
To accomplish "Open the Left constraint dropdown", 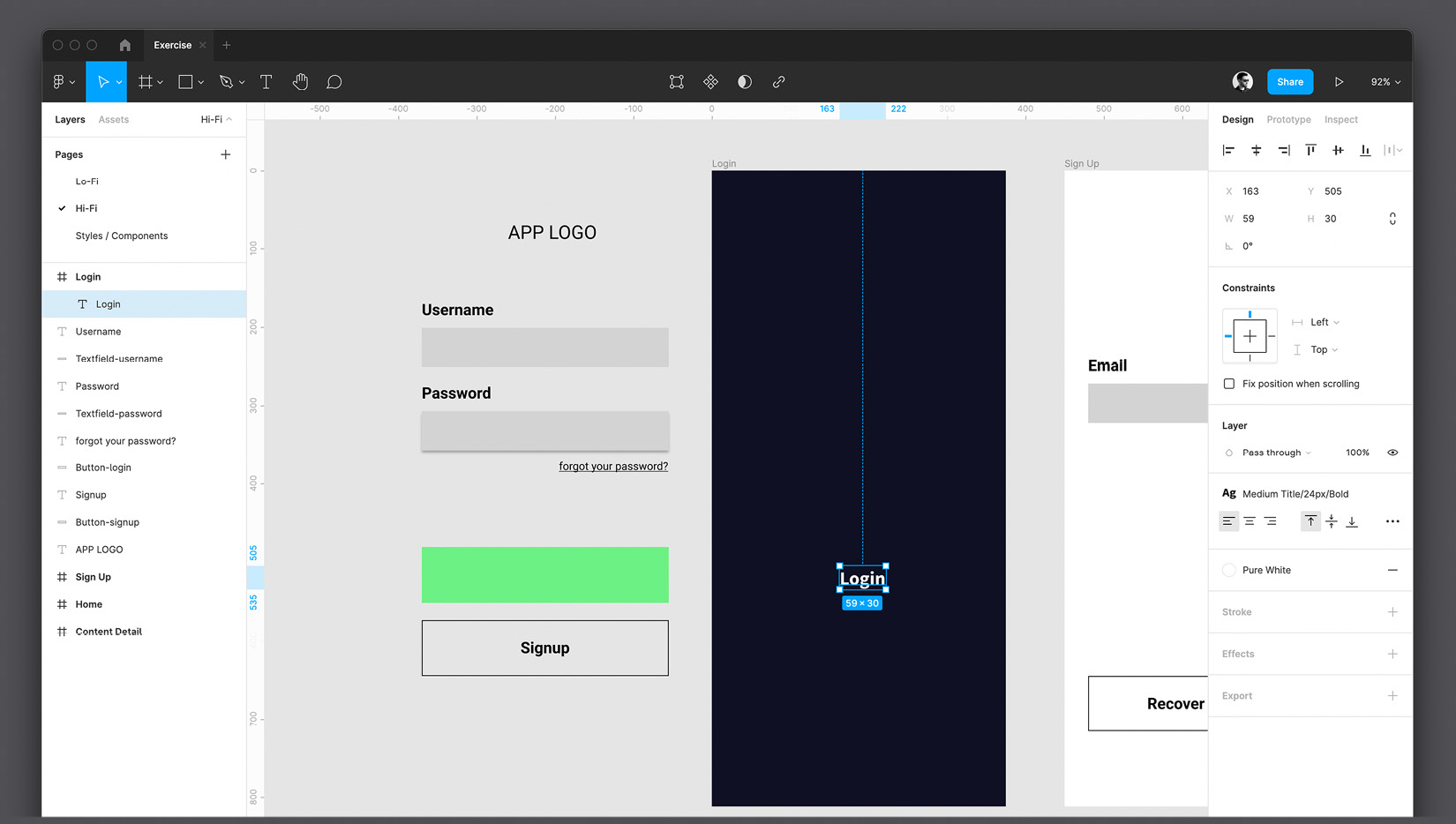I will [x=1318, y=321].
